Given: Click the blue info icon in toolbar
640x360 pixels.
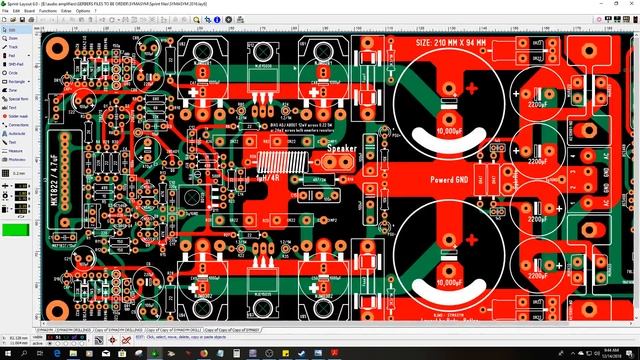Looking at the screenshot, I should (217, 20).
